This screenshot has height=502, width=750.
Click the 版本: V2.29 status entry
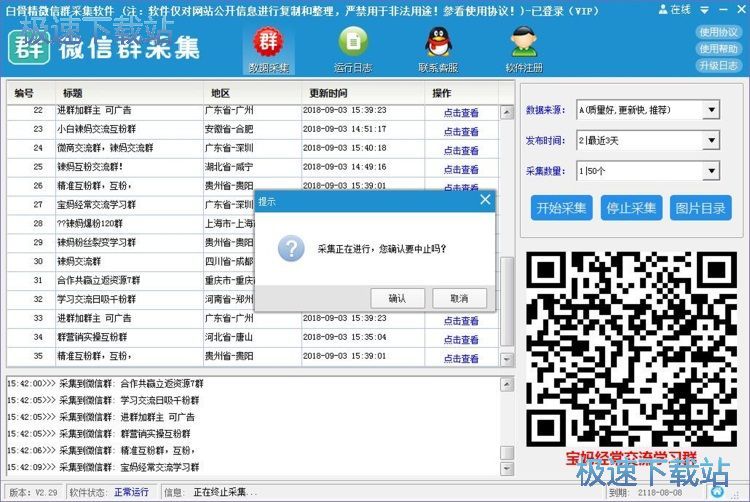pyautogui.click(x=33, y=492)
